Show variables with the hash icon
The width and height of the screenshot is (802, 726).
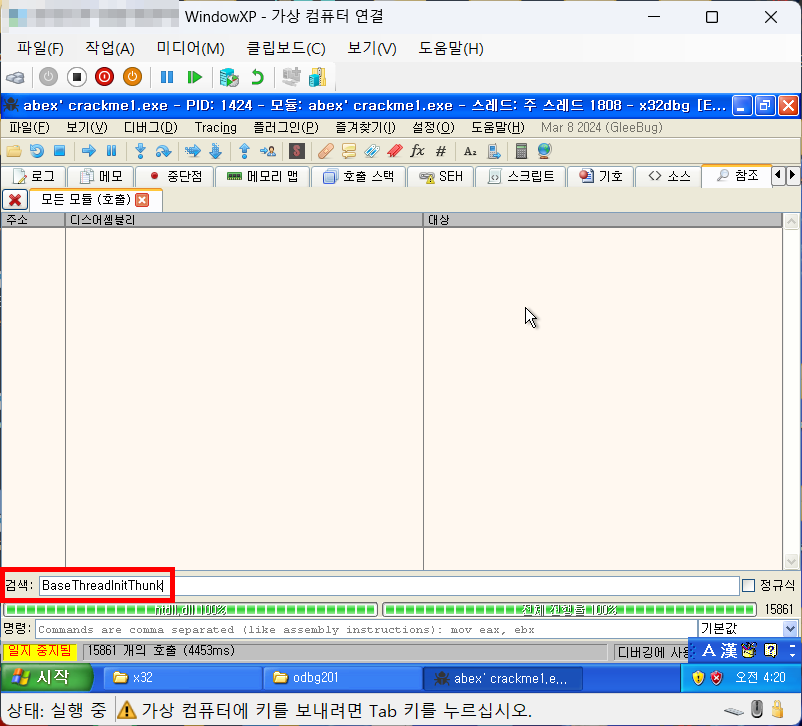click(441, 151)
